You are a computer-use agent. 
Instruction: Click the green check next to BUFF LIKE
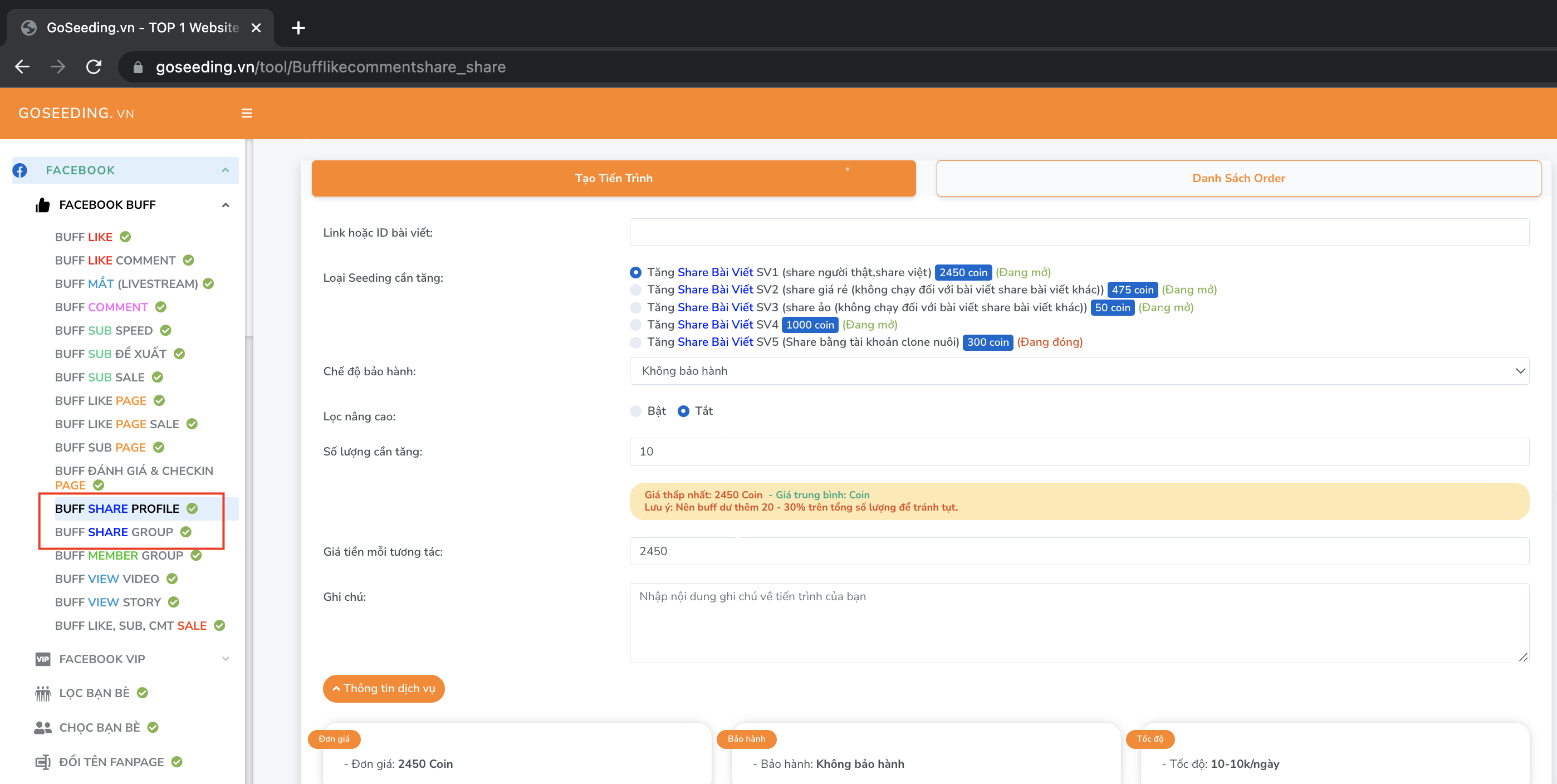click(x=125, y=237)
